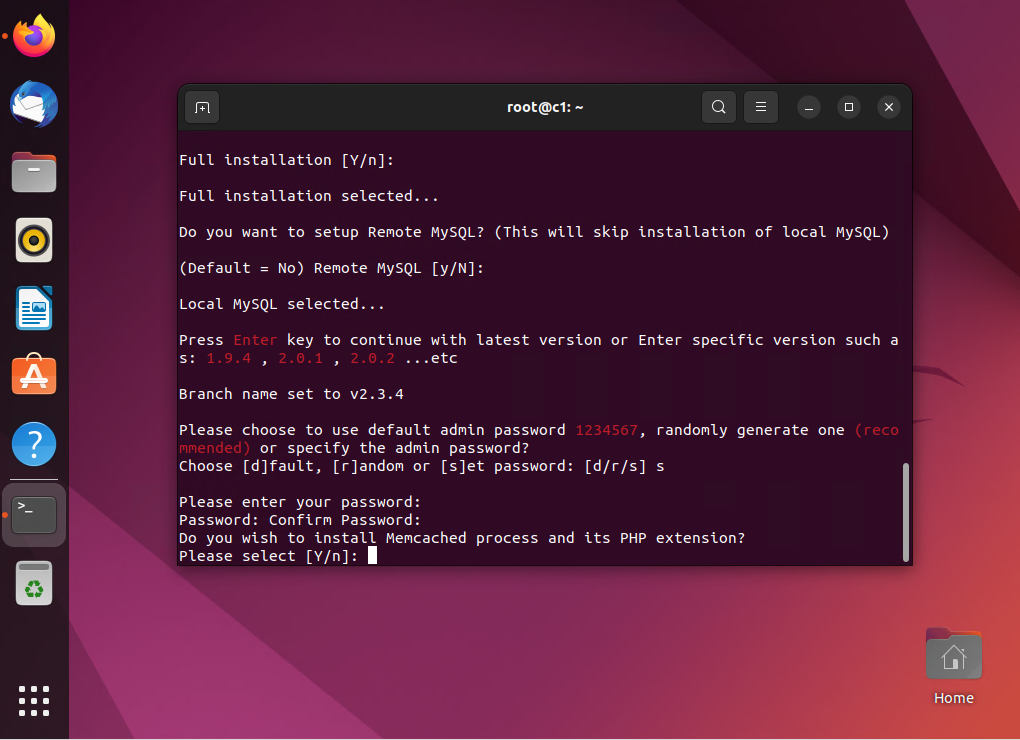Maximize the terminal window
Screen dimensions: 1020x740
849,107
